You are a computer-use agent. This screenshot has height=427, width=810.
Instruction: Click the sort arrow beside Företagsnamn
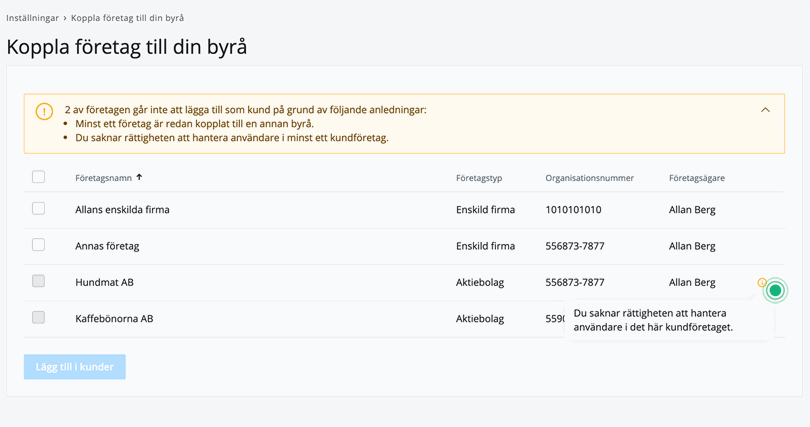tap(139, 177)
